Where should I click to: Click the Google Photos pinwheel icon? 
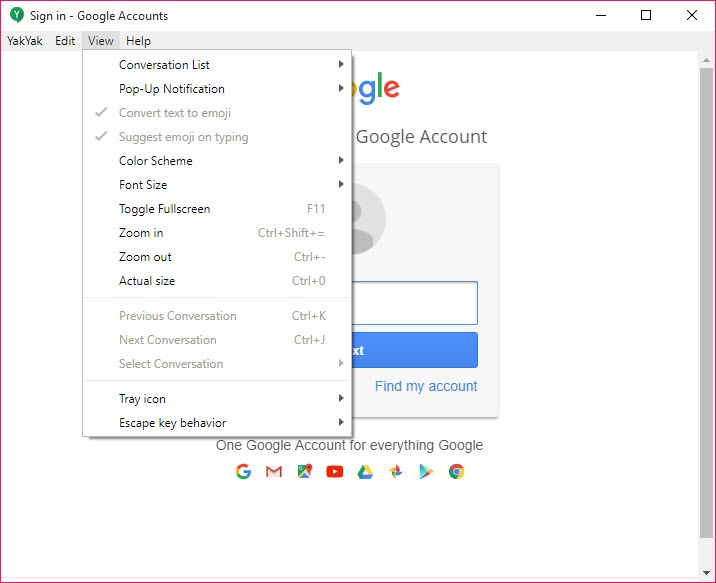(396, 472)
